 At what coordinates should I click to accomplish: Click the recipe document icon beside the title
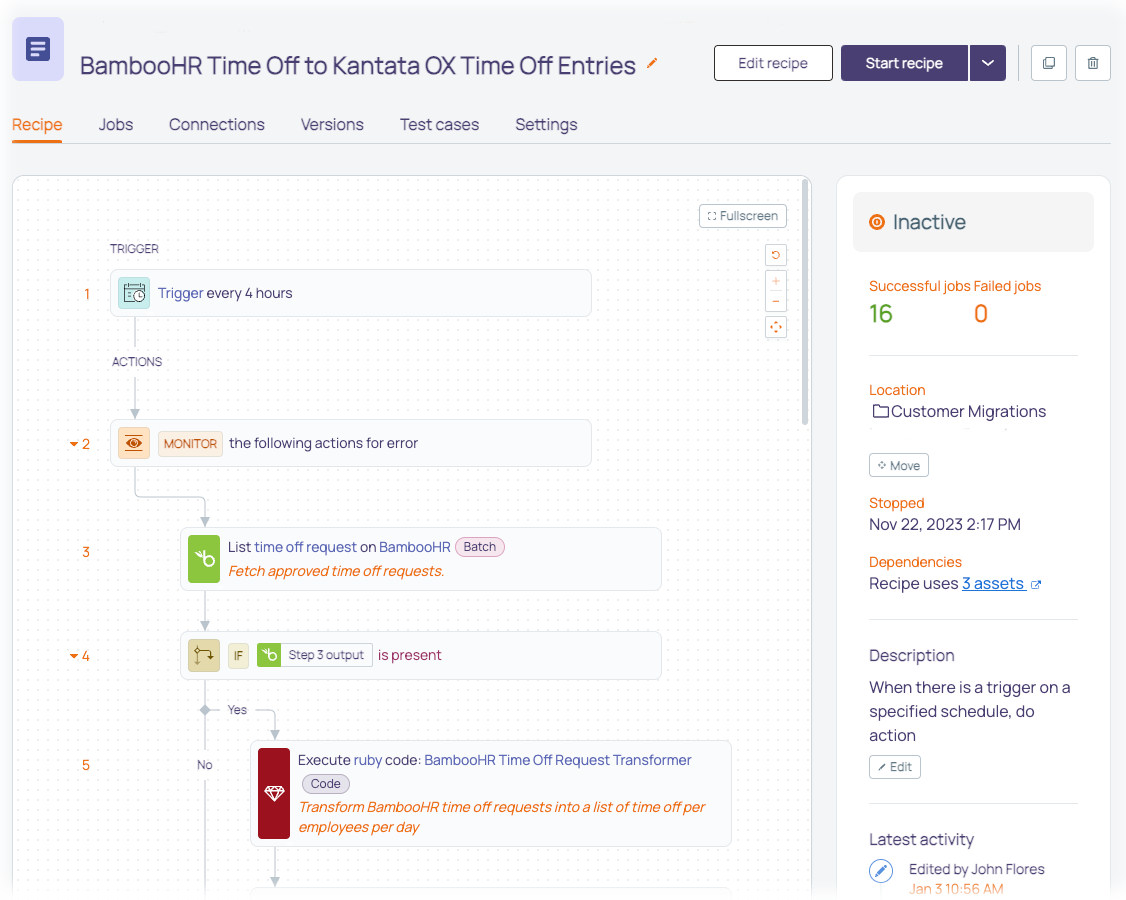pyautogui.click(x=38, y=49)
